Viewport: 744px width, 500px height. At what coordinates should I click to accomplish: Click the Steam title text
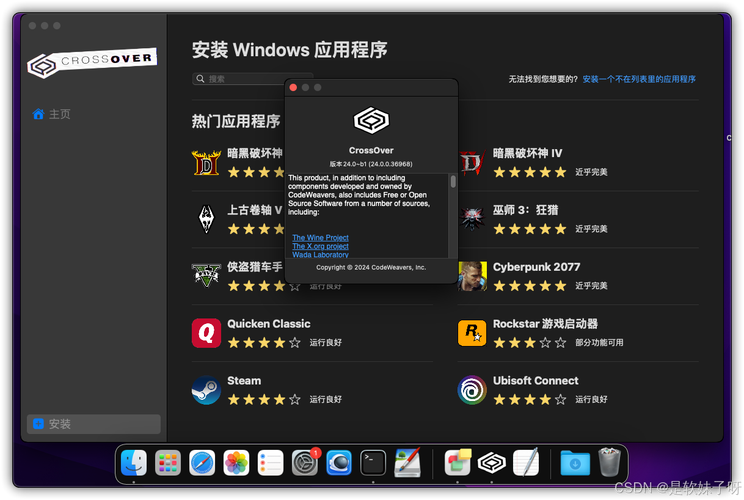[x=244, y=380]
